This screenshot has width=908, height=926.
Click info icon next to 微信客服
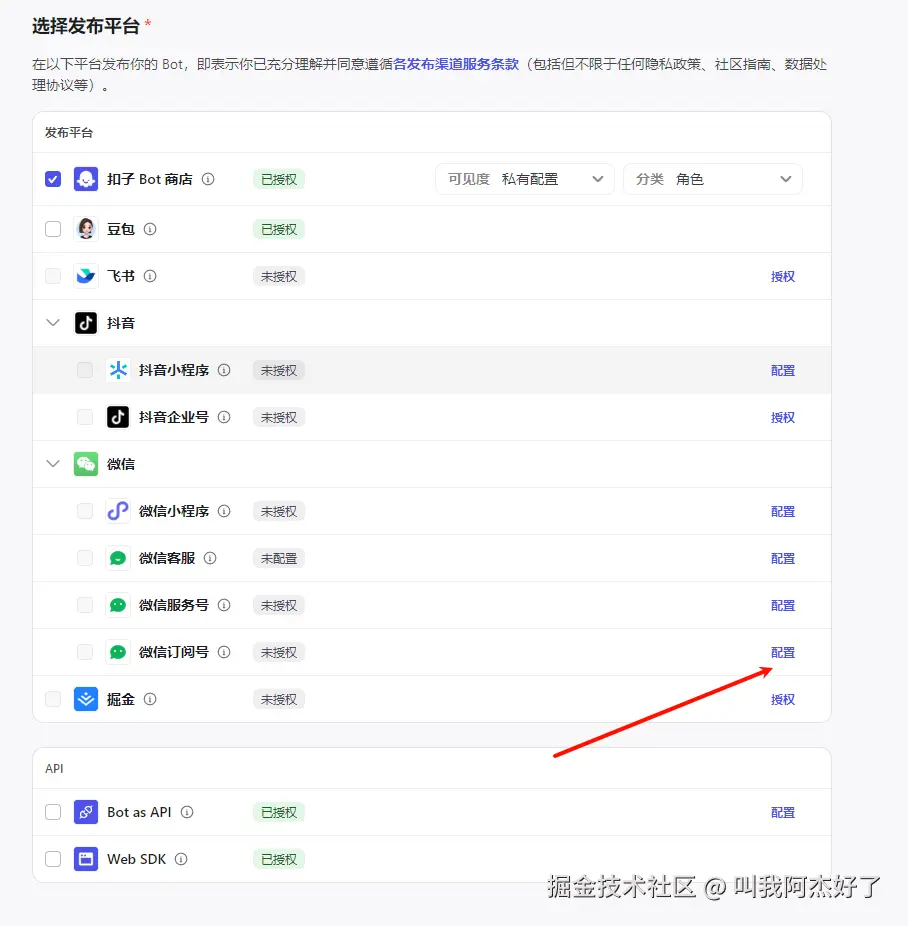click(210, 558)
